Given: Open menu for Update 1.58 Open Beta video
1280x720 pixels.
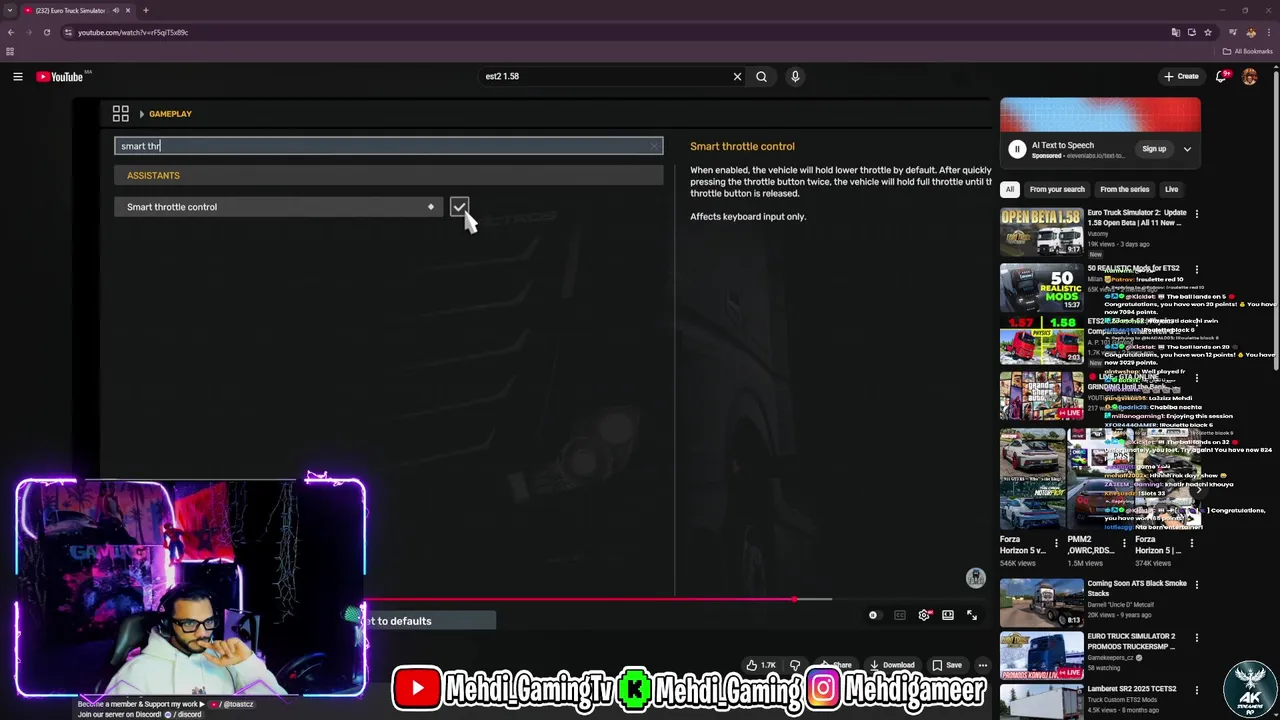Looking at the screenshot, I should [x=1196, y=213].
